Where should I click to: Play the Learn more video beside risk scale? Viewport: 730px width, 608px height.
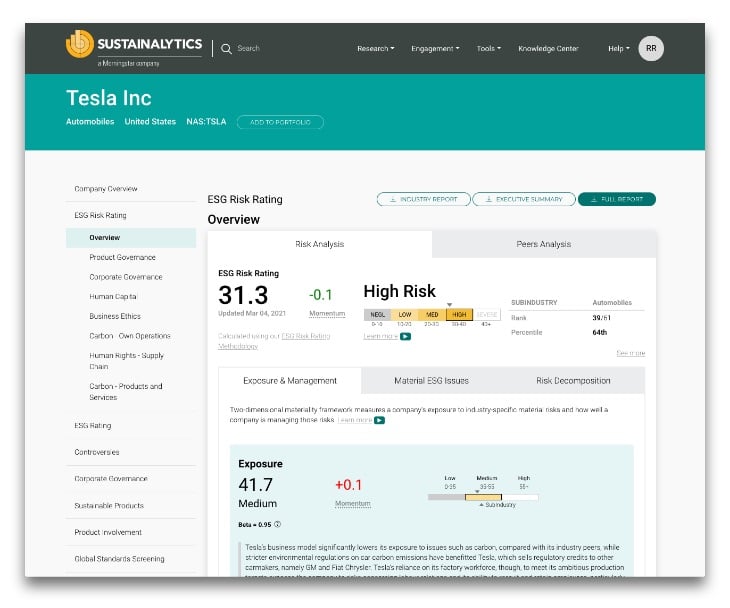[406, 336]
